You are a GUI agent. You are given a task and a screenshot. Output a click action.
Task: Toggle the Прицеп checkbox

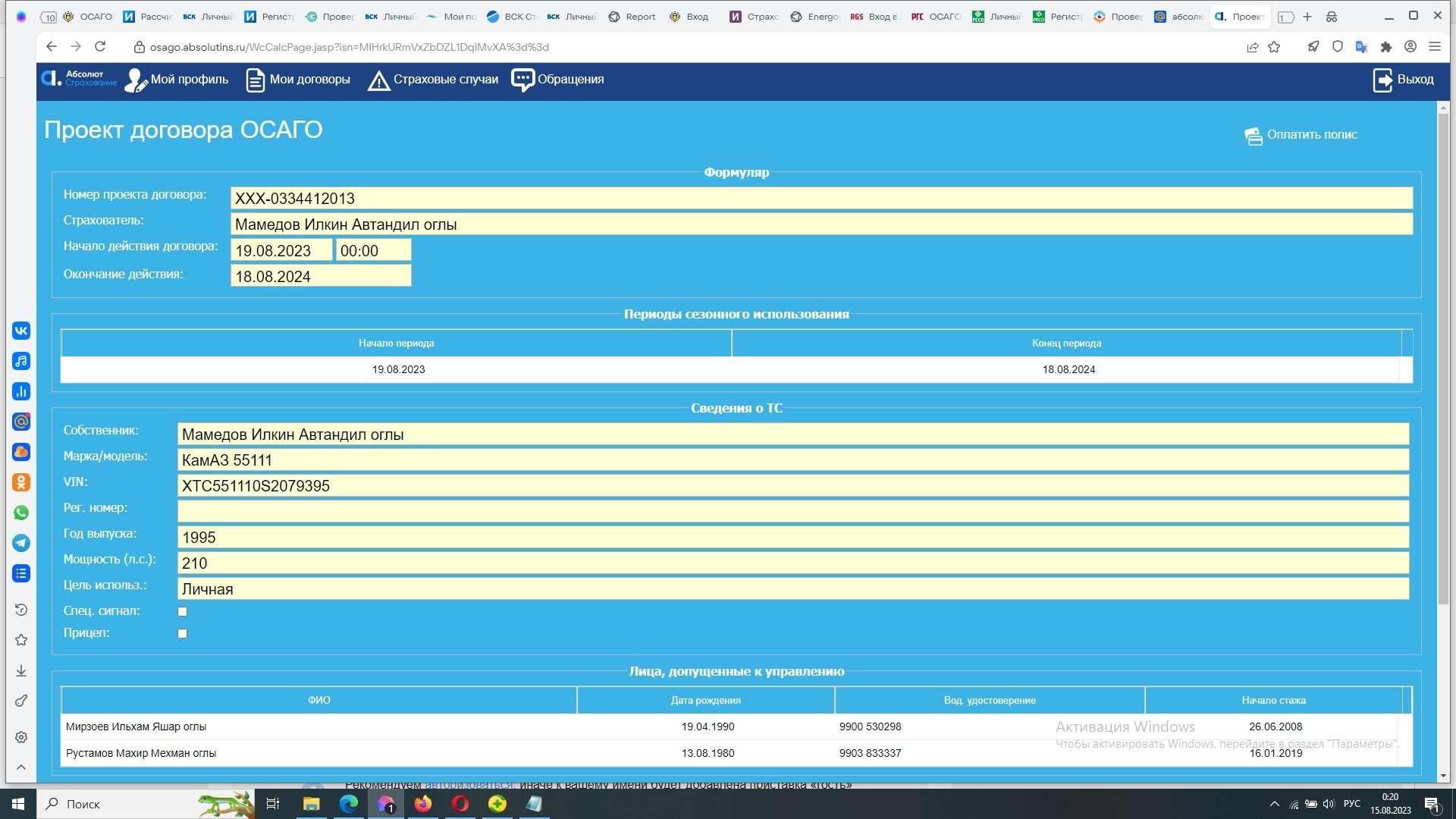coord(182,633)
